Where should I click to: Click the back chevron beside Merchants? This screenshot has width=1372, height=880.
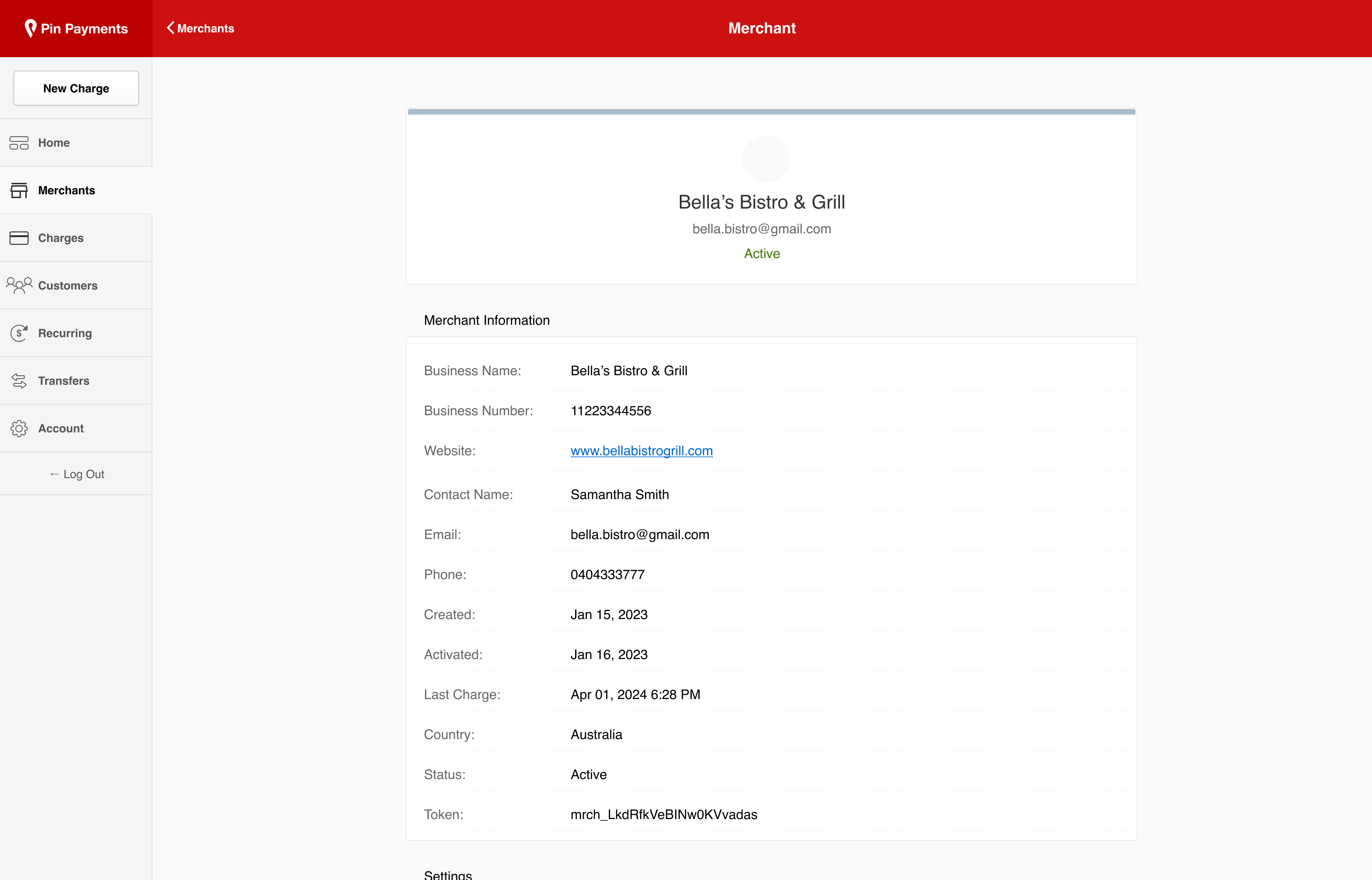(x=171, y=28)
